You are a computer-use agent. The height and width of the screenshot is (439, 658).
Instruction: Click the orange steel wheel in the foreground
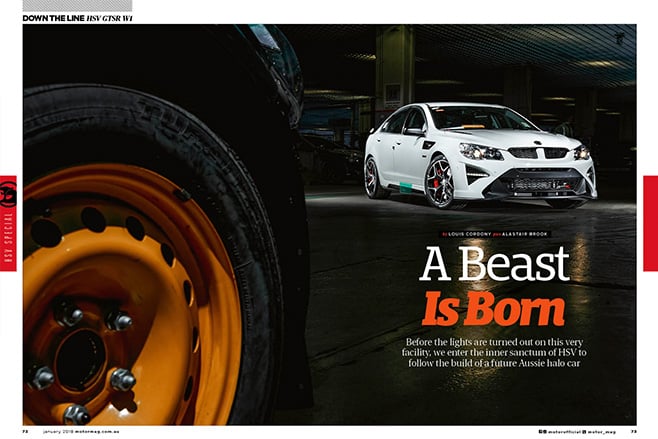click(x=132, y=294)
